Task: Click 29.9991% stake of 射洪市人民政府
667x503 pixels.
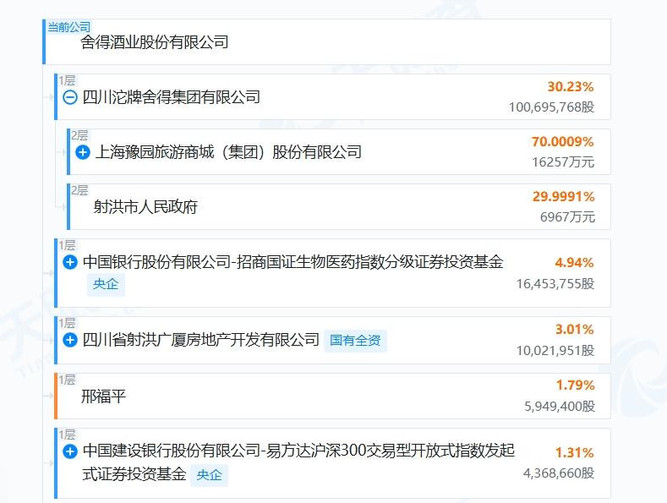Action: (563, 197)
